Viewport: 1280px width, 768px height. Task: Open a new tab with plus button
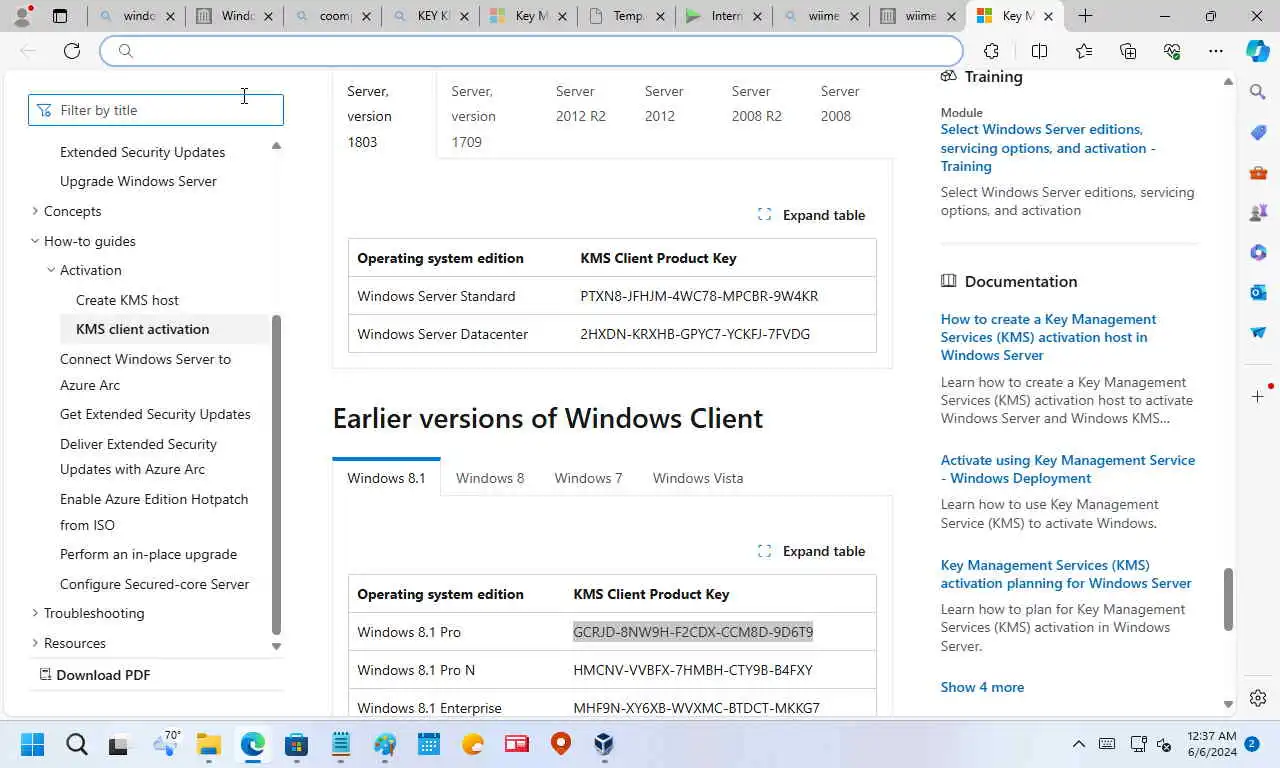coord(1085,16)
